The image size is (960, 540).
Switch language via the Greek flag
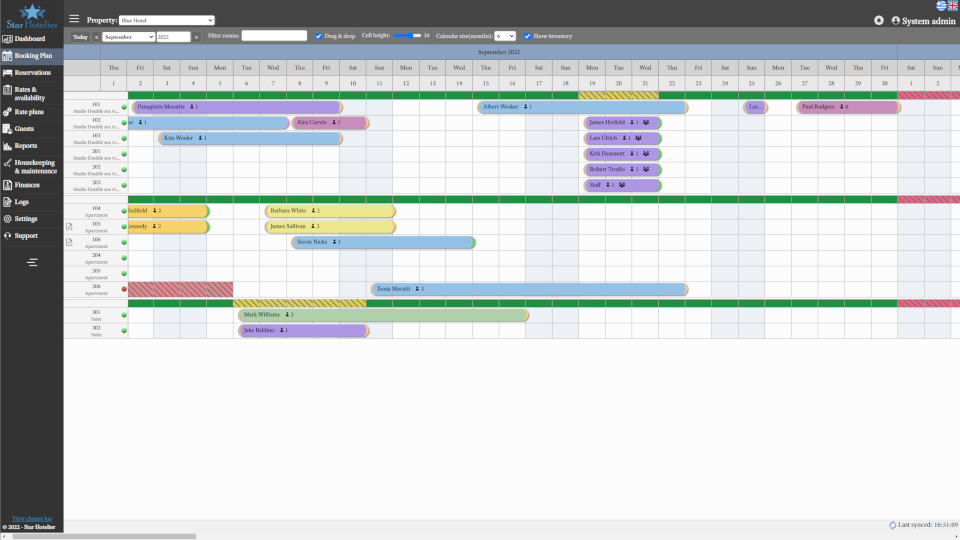click(x=941, y=6)
